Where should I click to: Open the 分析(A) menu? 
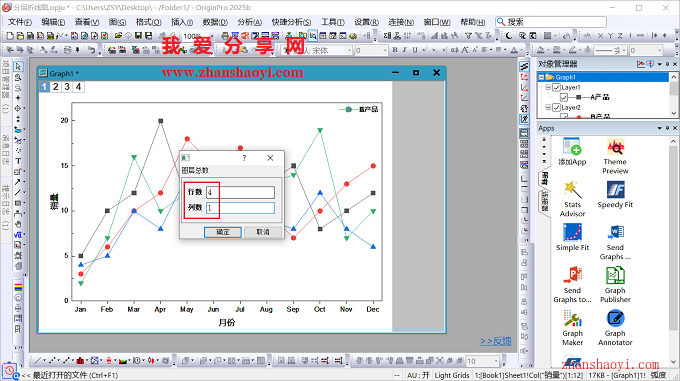(249, 22)
